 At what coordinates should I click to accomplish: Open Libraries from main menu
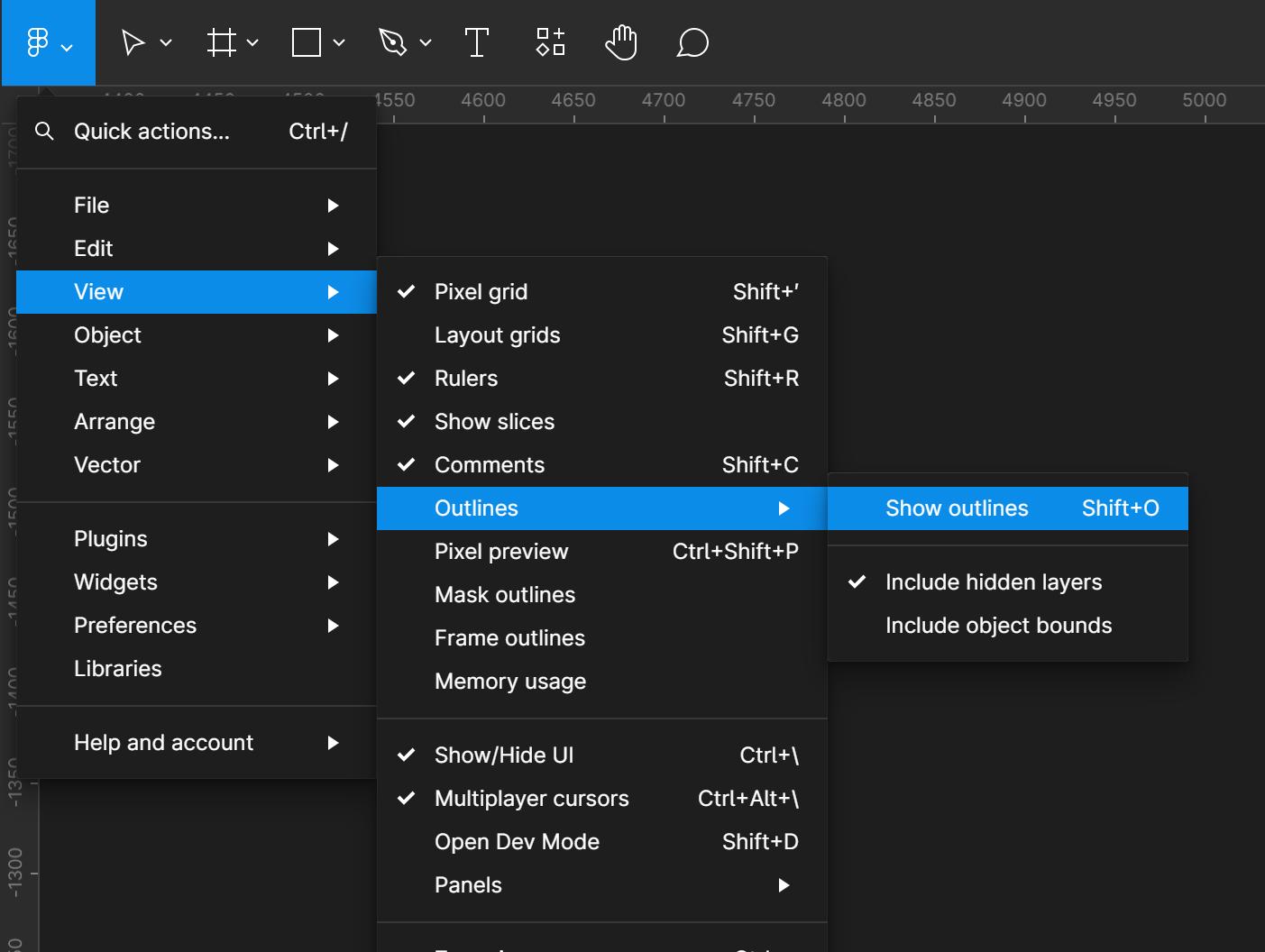(x=197, y=669)
